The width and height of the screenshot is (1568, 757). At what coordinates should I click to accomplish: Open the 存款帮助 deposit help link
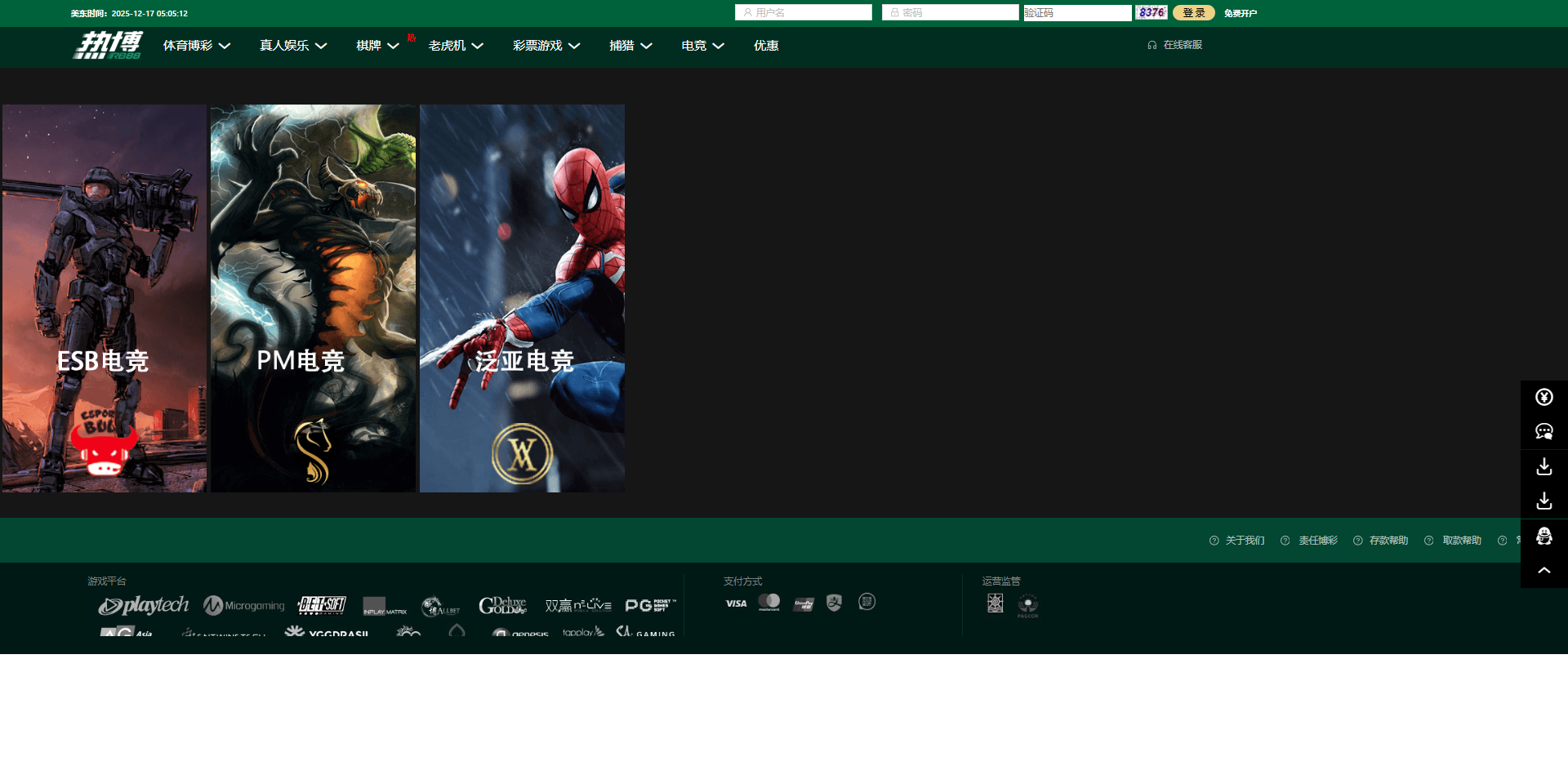point(1388,541)
